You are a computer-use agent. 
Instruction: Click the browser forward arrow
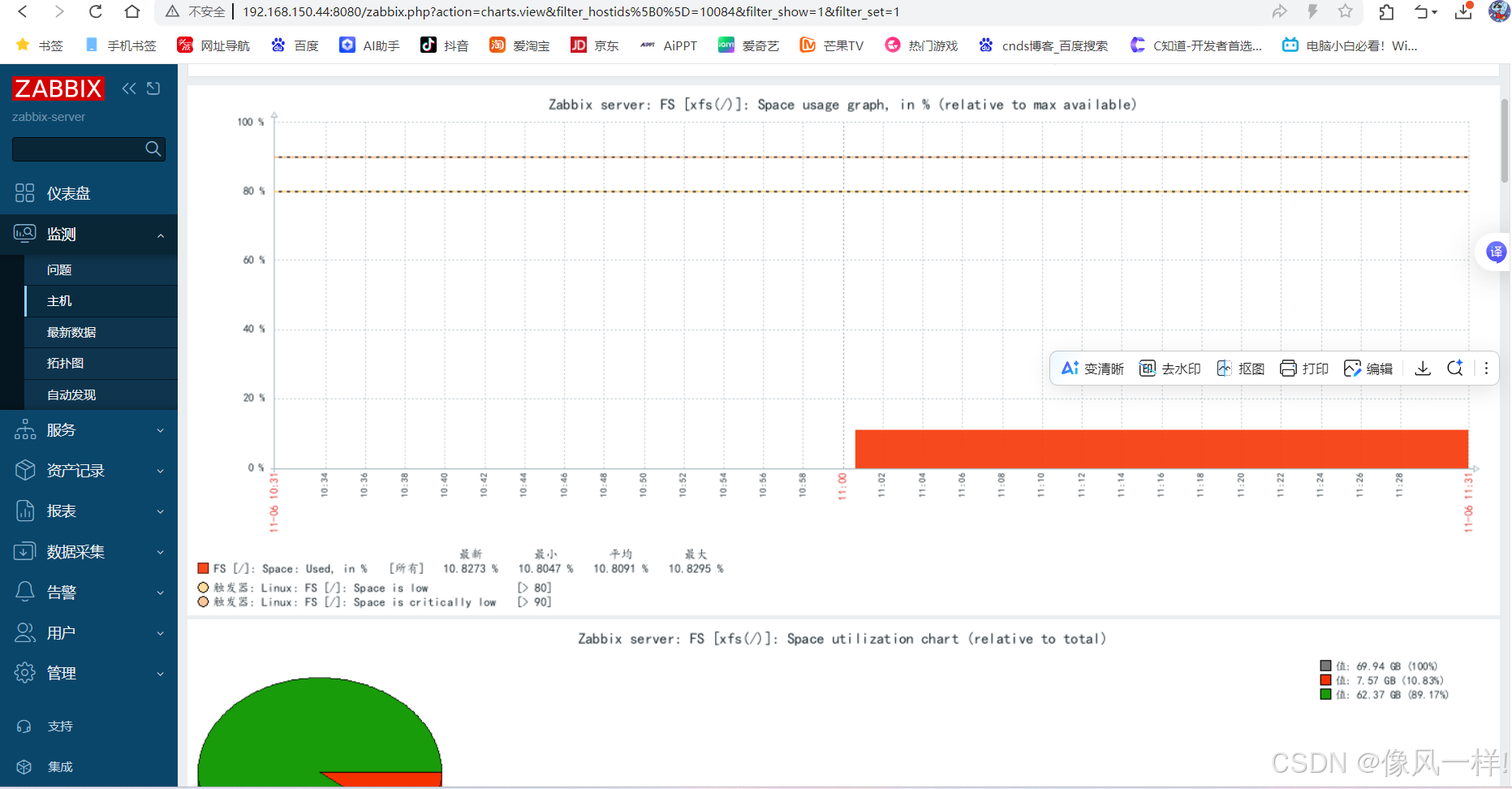point(58,11)
